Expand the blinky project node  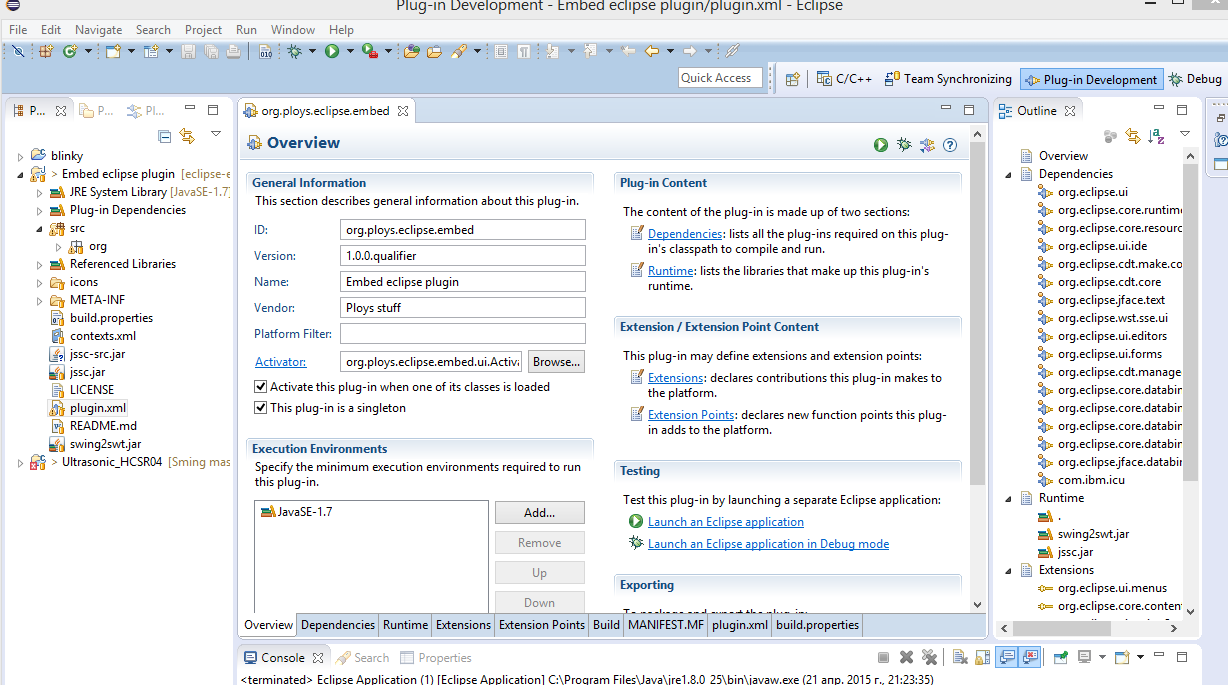(x=20, y=156)
